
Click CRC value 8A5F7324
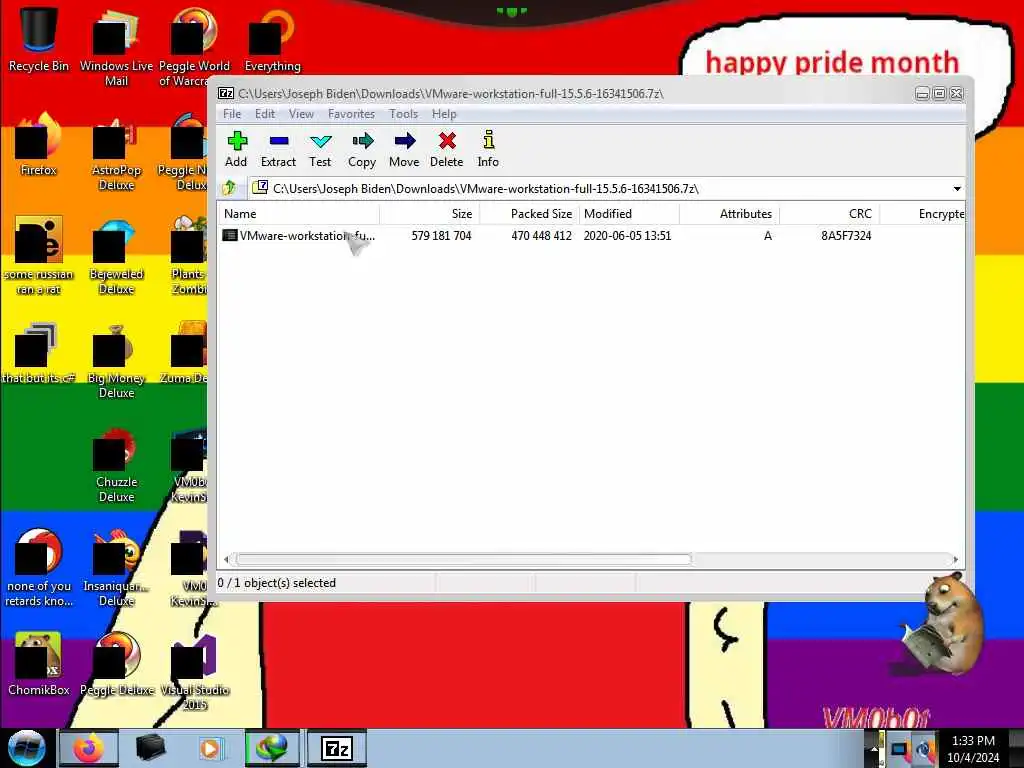point(846,236)
